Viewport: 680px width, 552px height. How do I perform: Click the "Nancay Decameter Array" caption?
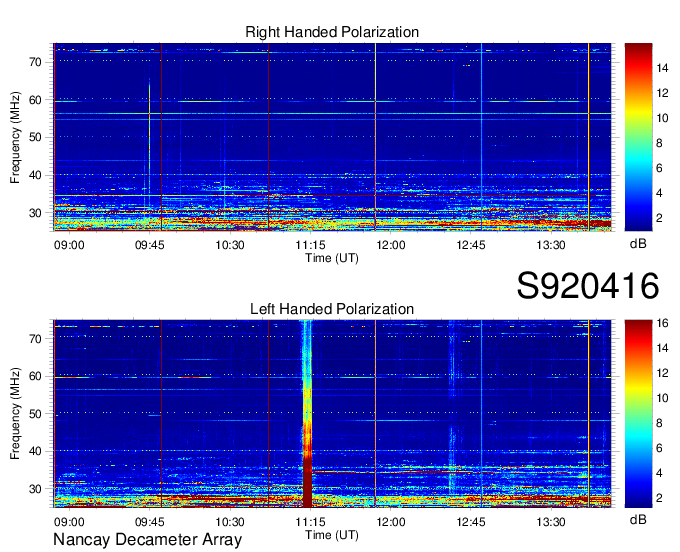(147, 540)
